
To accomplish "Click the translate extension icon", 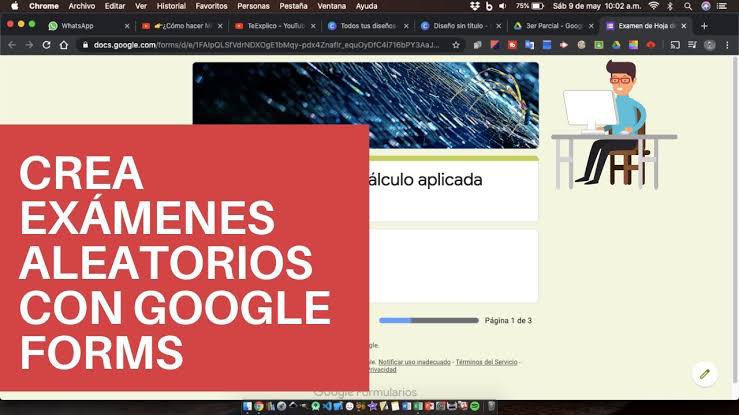I will (529, 45).
